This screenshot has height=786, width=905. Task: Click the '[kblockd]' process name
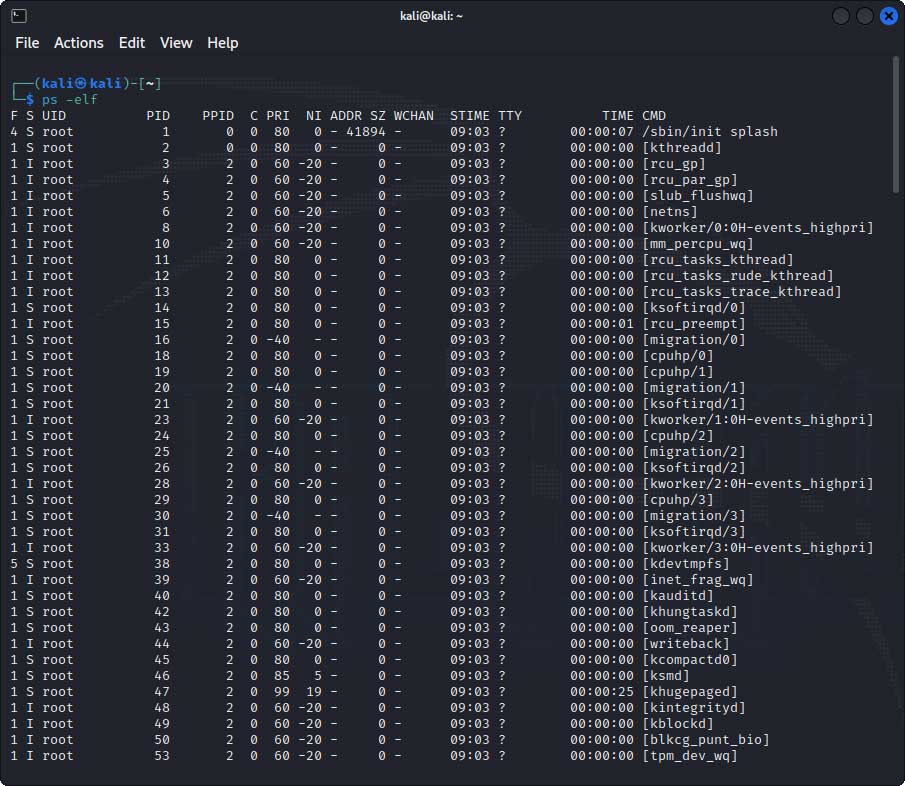tap(678, 724)
